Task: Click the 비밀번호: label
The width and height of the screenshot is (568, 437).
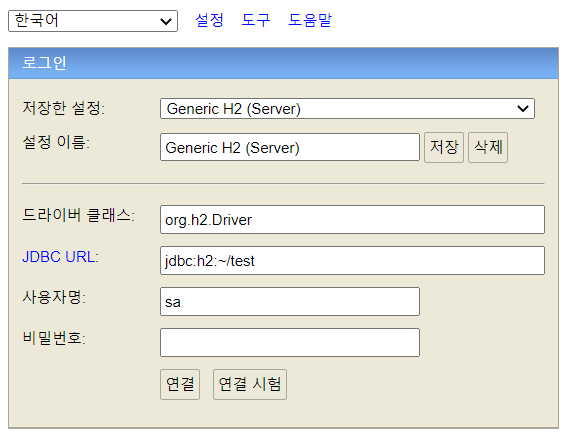Action: coord(54,338)
